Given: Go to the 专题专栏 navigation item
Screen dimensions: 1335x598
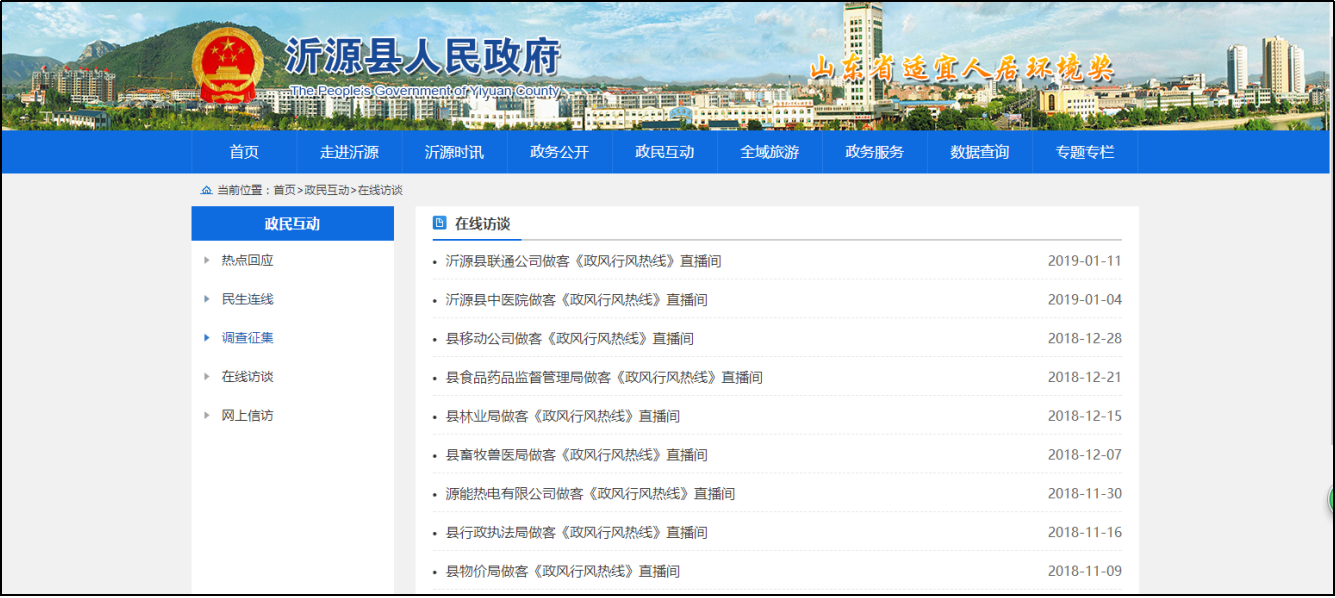Looking at the screenshot, I should [x=1084, y=152].
